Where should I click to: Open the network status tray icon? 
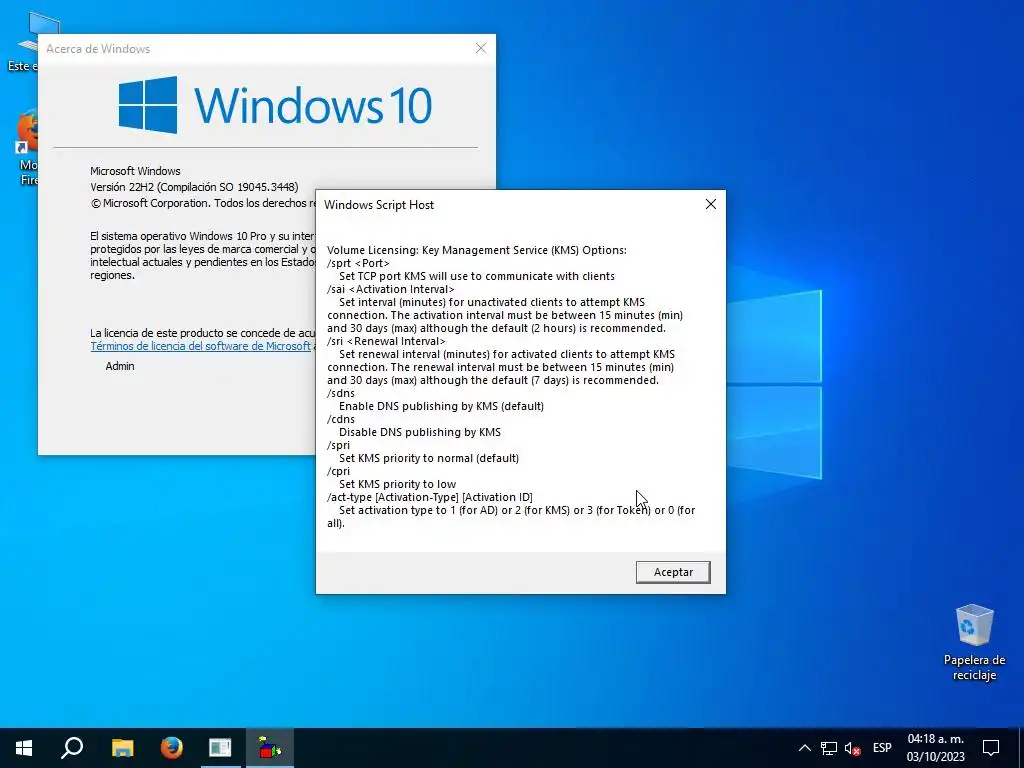click(829, 748)
